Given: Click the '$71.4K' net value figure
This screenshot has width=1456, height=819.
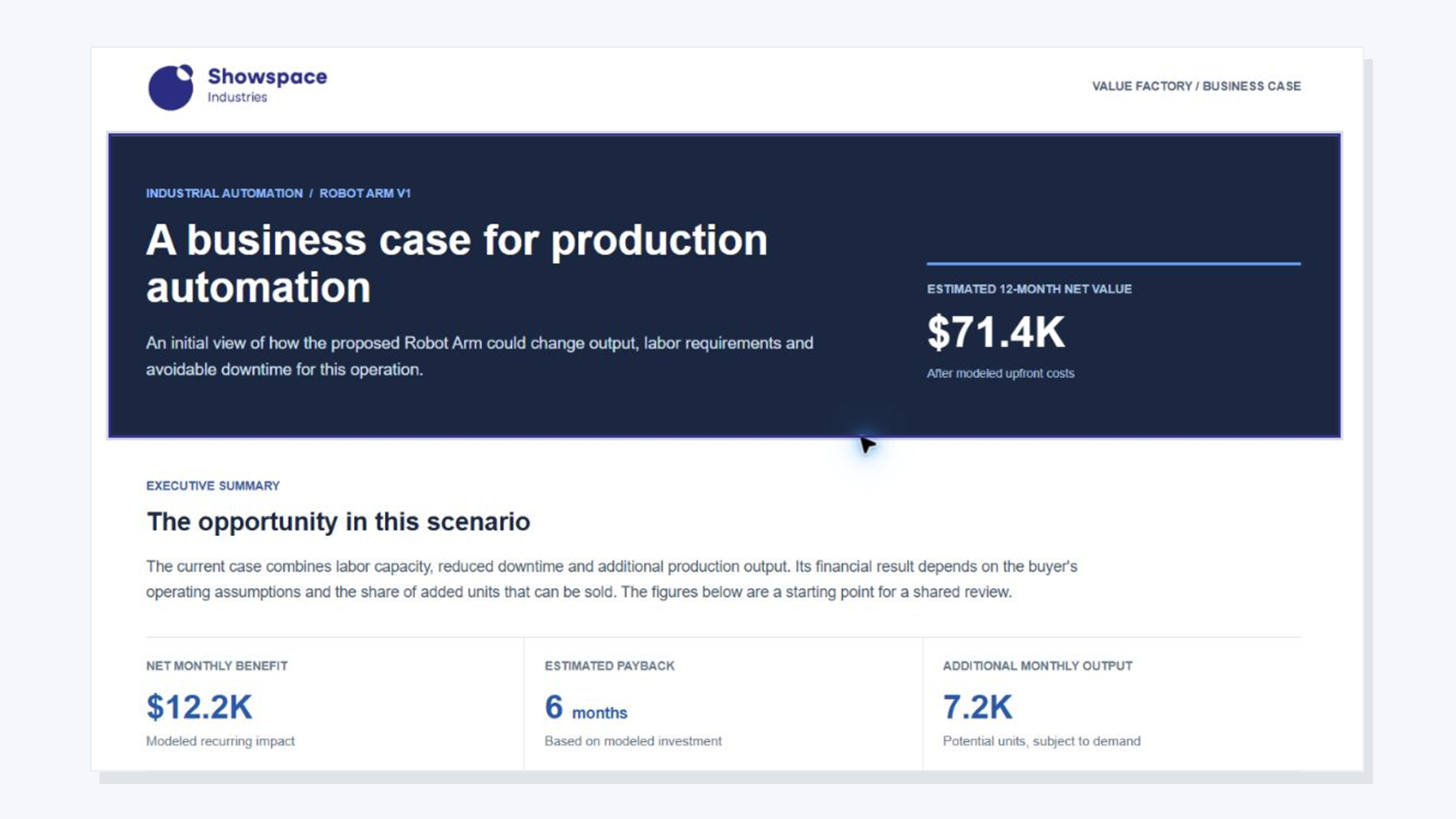Looking at the screenshot, I should coord(996,332).
